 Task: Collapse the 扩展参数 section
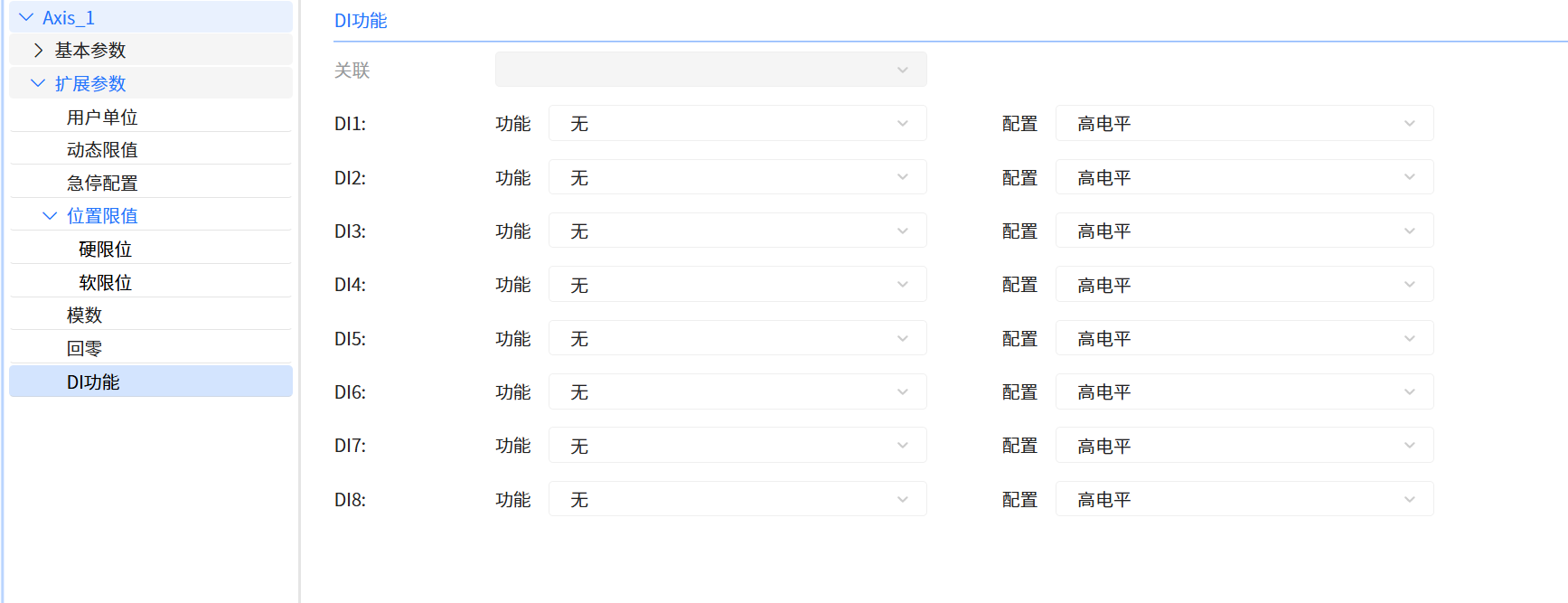(38, 83)
